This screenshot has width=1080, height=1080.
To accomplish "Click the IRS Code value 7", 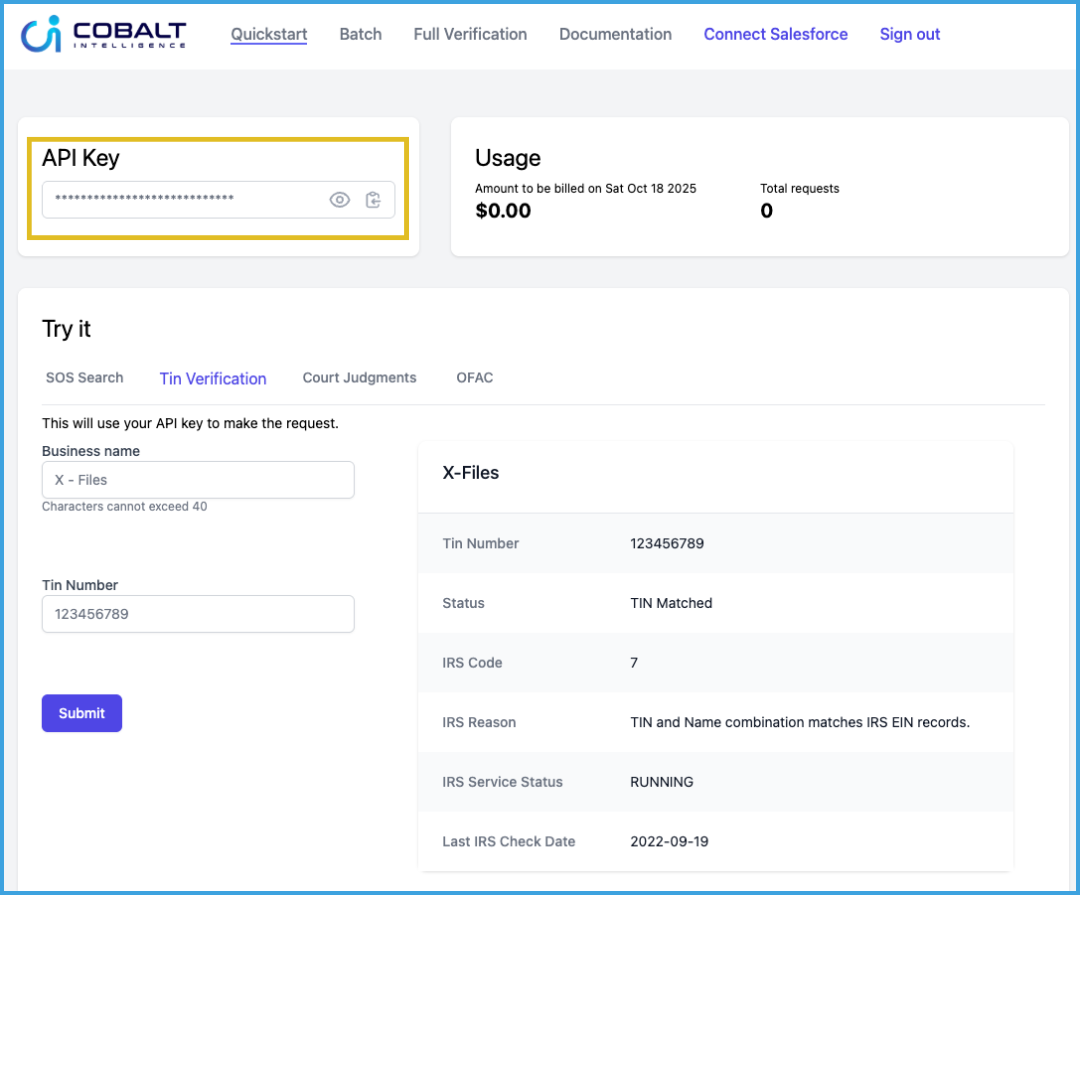I will 634,663.
